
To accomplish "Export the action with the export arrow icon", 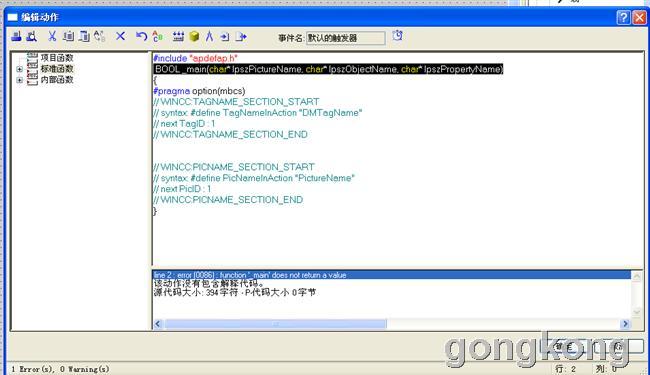I will 241,37.
